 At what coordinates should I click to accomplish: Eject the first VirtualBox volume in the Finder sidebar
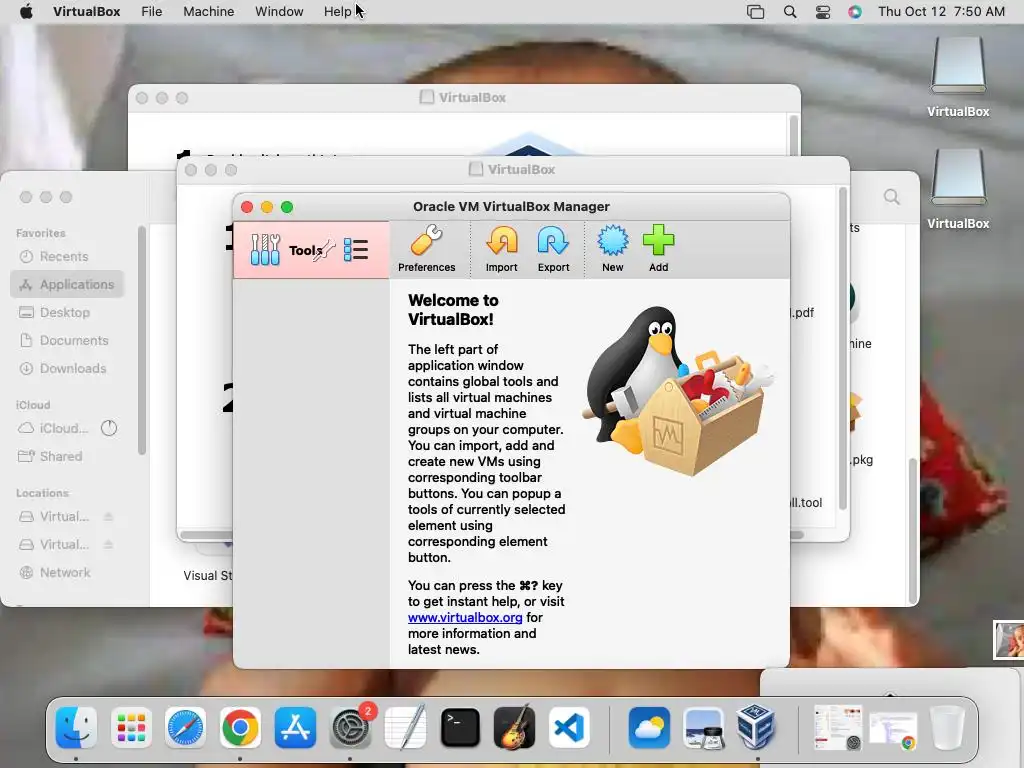click(108, 517)
